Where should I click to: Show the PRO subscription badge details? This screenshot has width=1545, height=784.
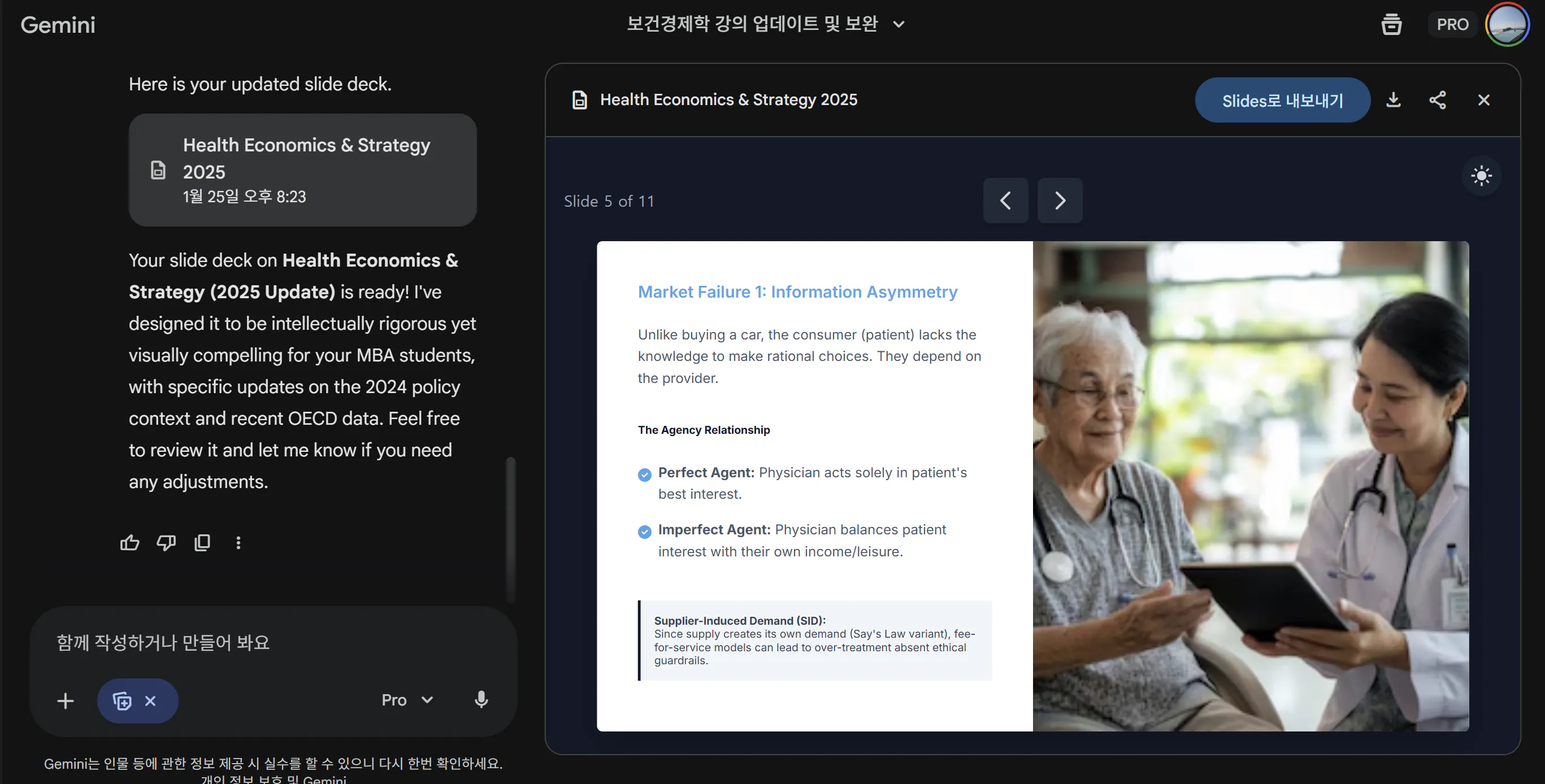(1452, 24)
